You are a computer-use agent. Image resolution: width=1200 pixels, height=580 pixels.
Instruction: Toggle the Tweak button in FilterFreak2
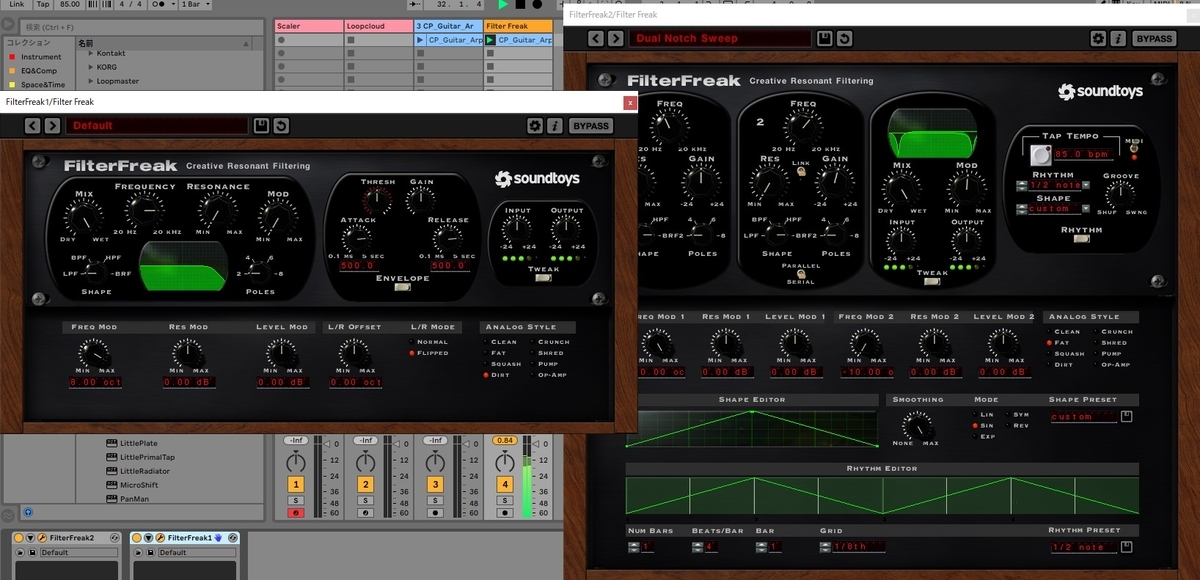(x=931, y=282)
